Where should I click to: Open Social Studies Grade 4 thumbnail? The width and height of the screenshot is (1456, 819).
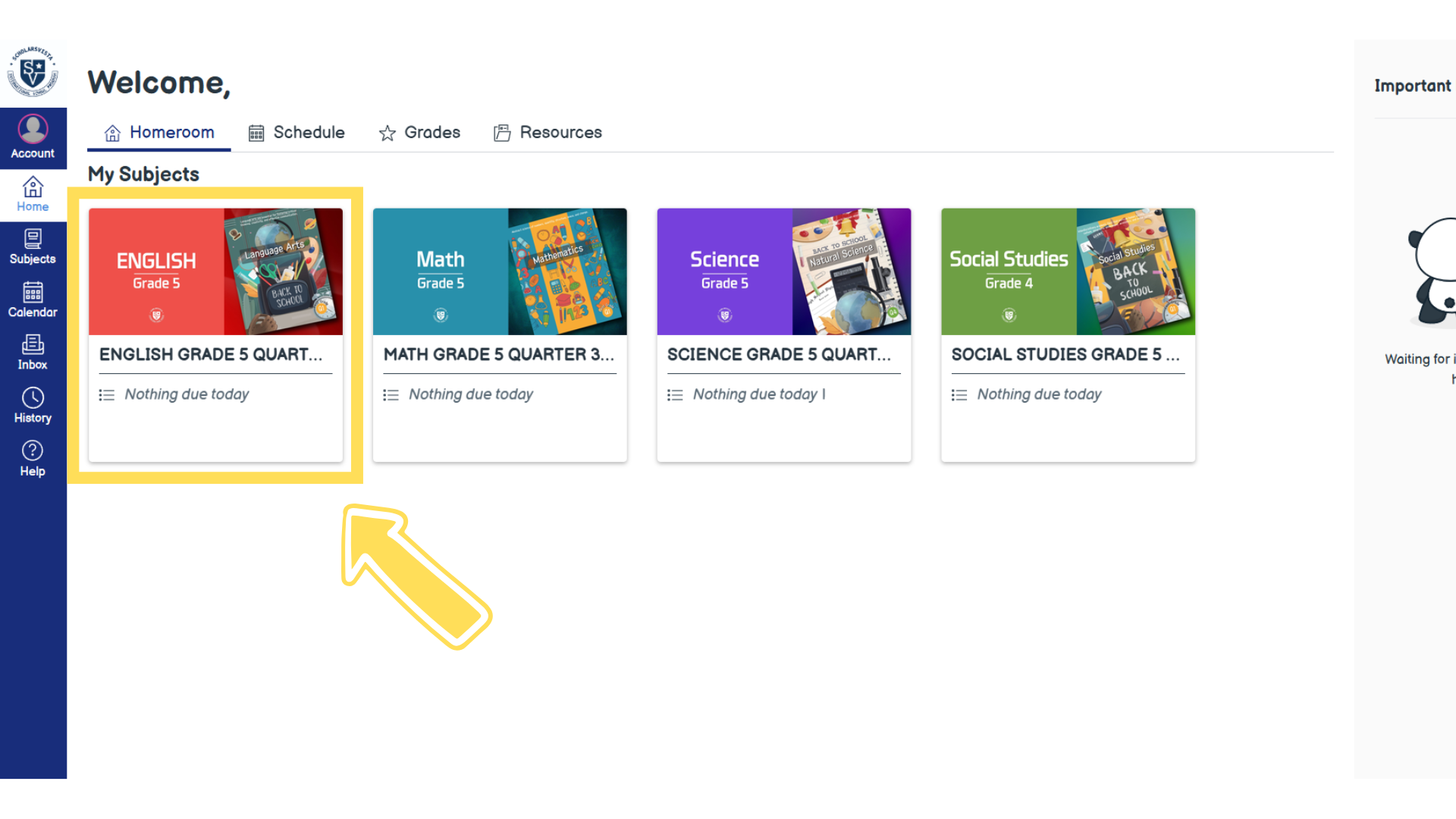click(1068, 271)
